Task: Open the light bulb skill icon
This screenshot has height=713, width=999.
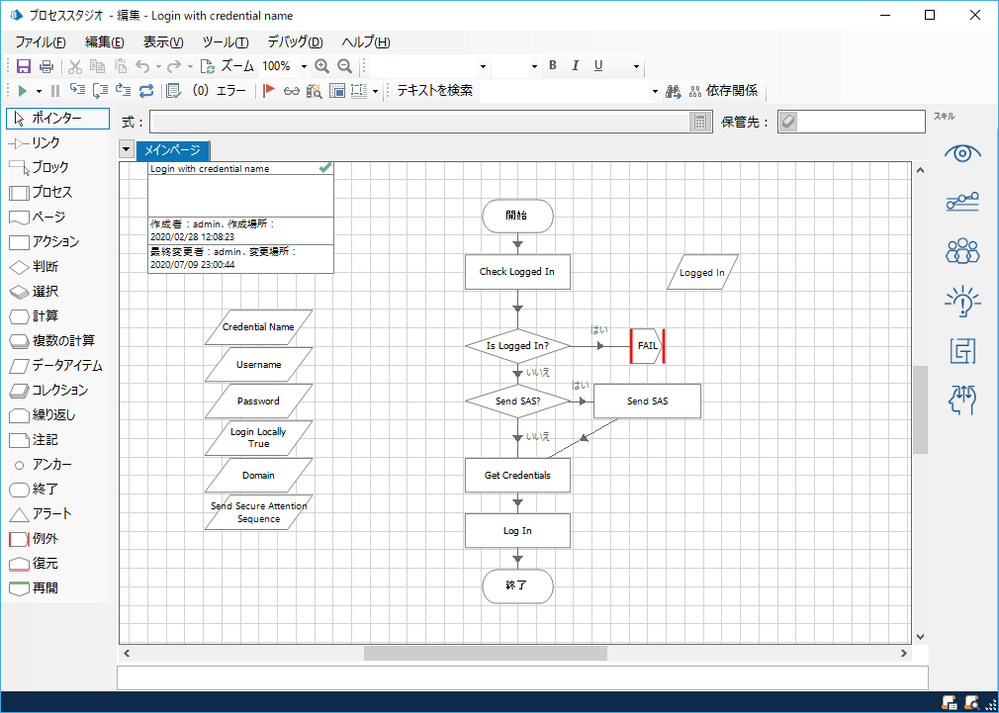Action: (x=963, y=300)
